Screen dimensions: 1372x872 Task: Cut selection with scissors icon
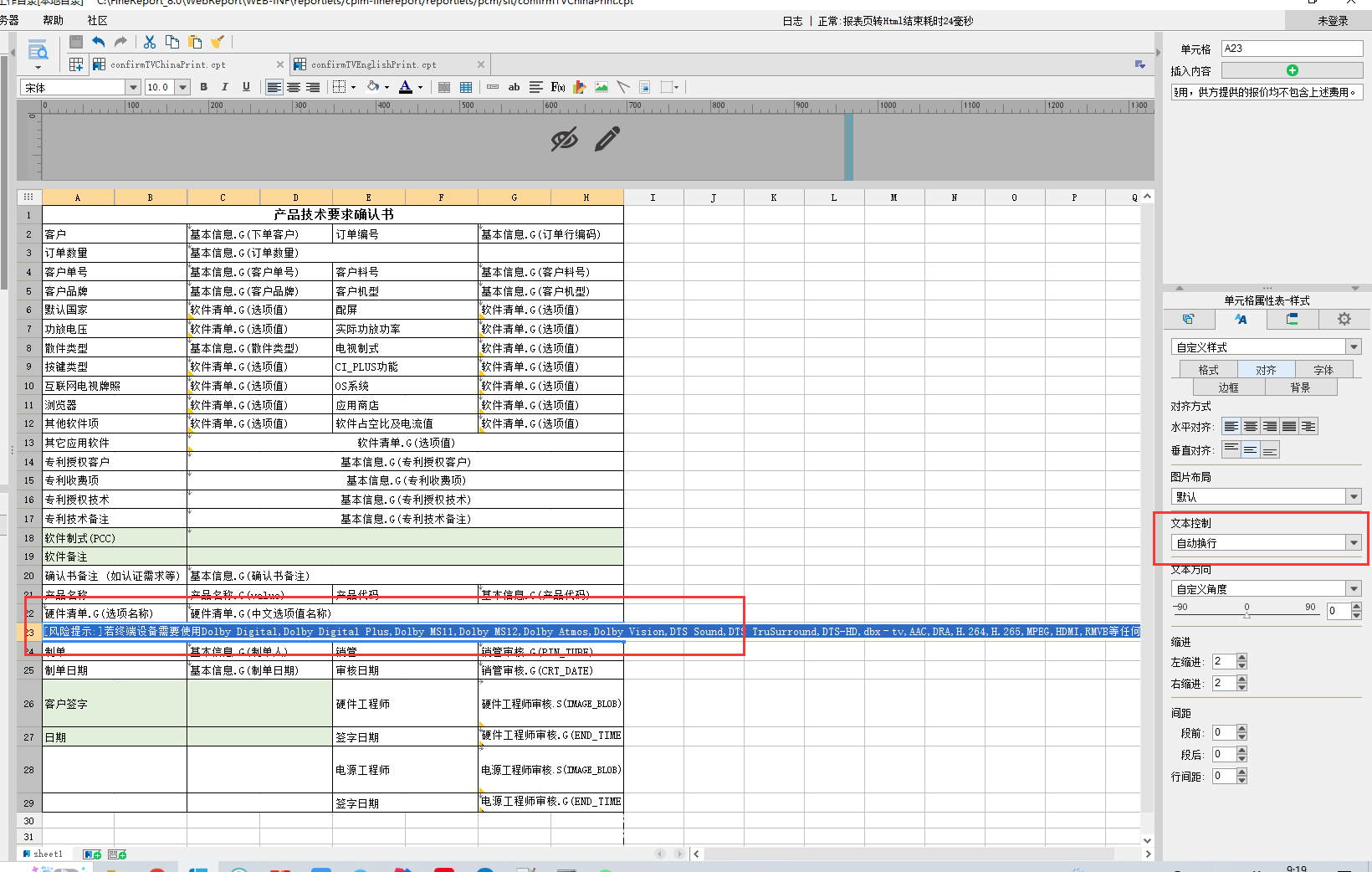[x=150, y=42]
